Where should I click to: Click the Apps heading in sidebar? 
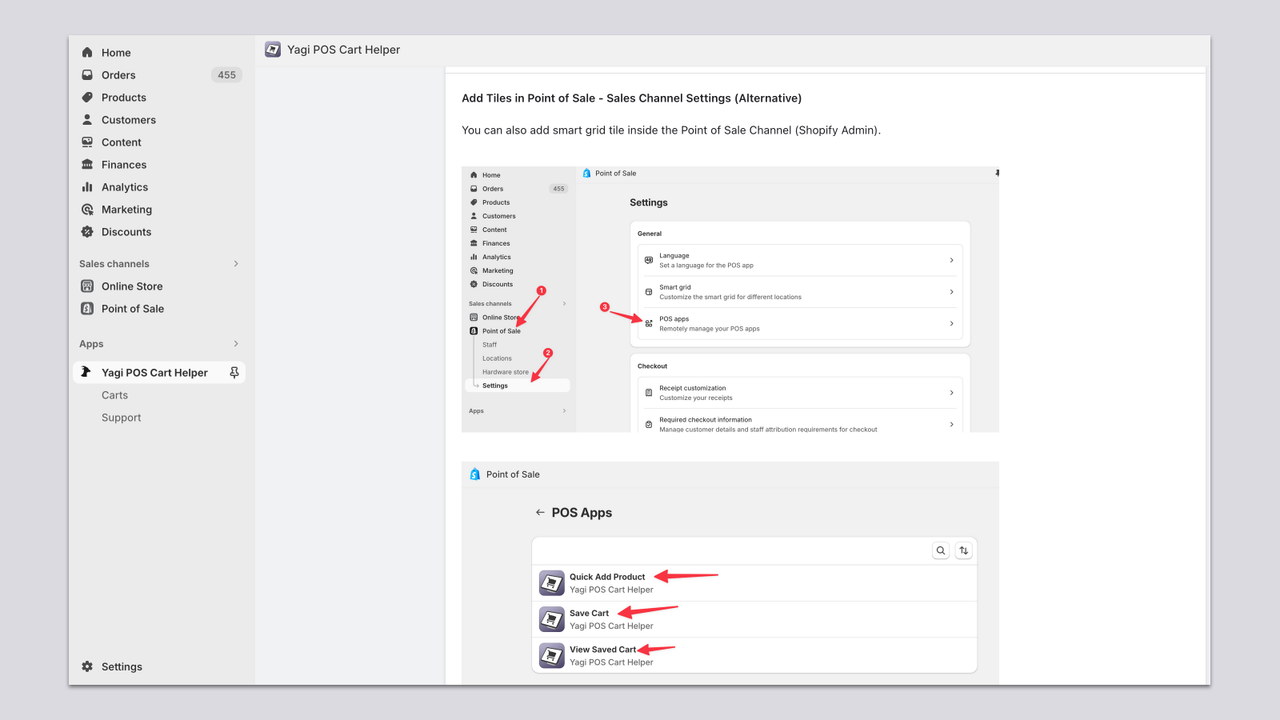tap(91, 344)
